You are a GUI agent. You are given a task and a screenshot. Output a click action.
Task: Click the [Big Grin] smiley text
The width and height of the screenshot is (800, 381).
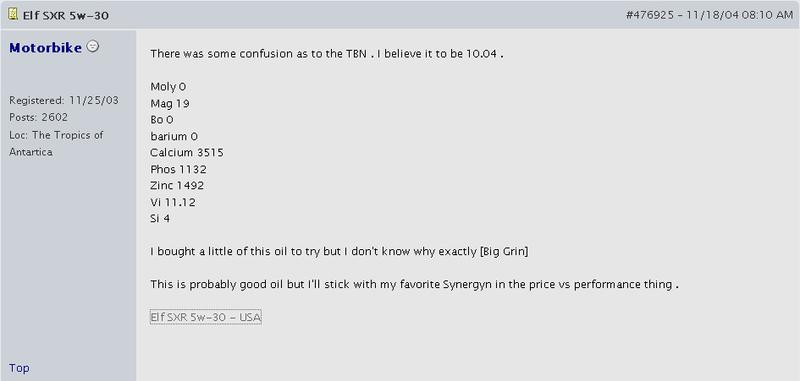pos(504,251)
